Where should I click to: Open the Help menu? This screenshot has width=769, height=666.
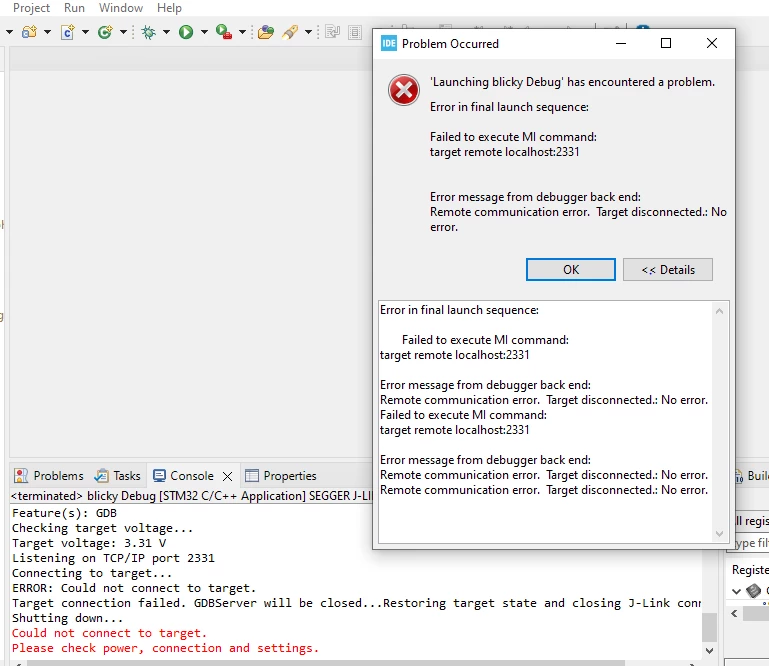pos(169,8)
